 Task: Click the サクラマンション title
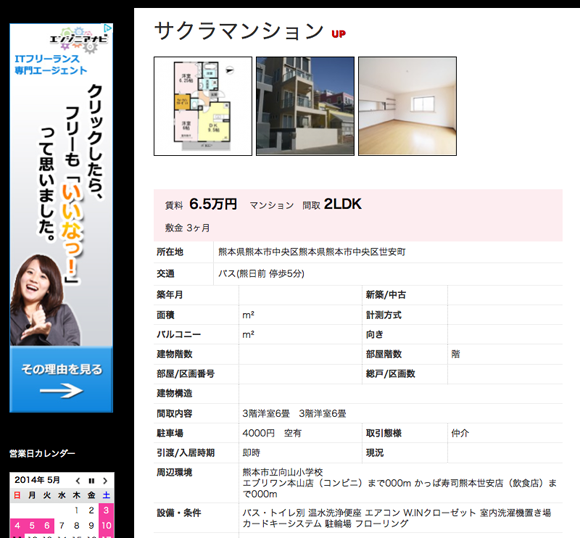pos(239,31)
